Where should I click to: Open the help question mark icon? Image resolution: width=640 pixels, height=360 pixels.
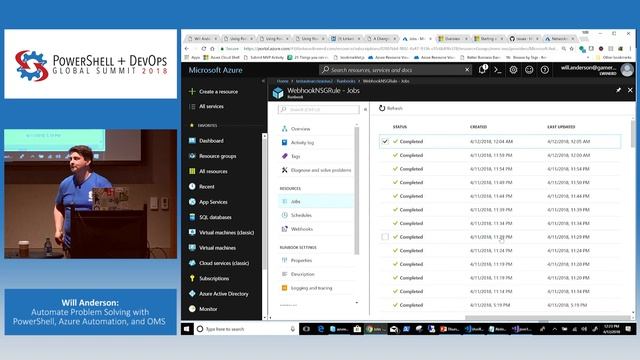tap(544, 70)
